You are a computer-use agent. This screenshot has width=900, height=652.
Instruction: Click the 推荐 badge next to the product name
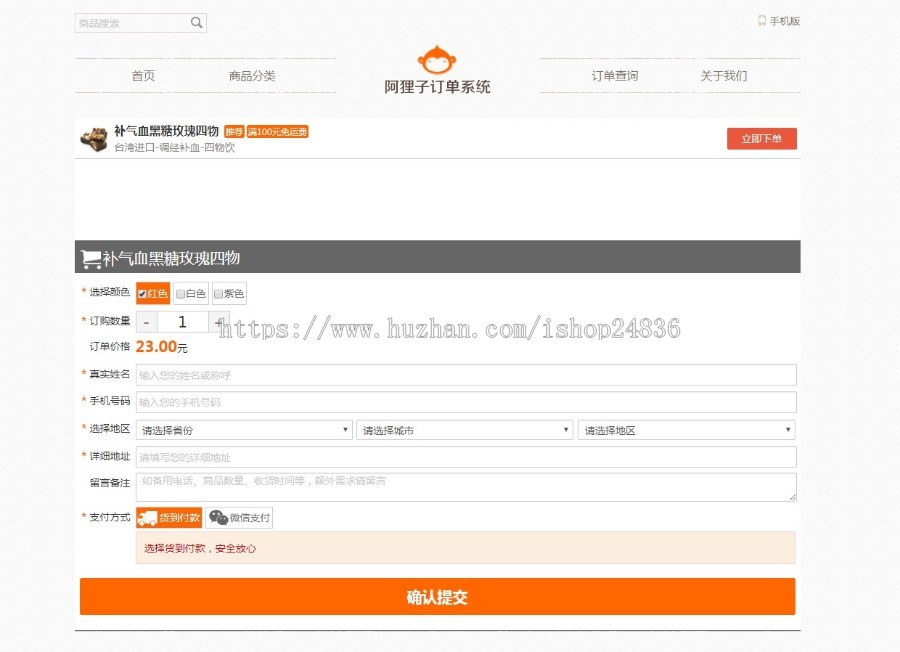click(x=231, y=131)
